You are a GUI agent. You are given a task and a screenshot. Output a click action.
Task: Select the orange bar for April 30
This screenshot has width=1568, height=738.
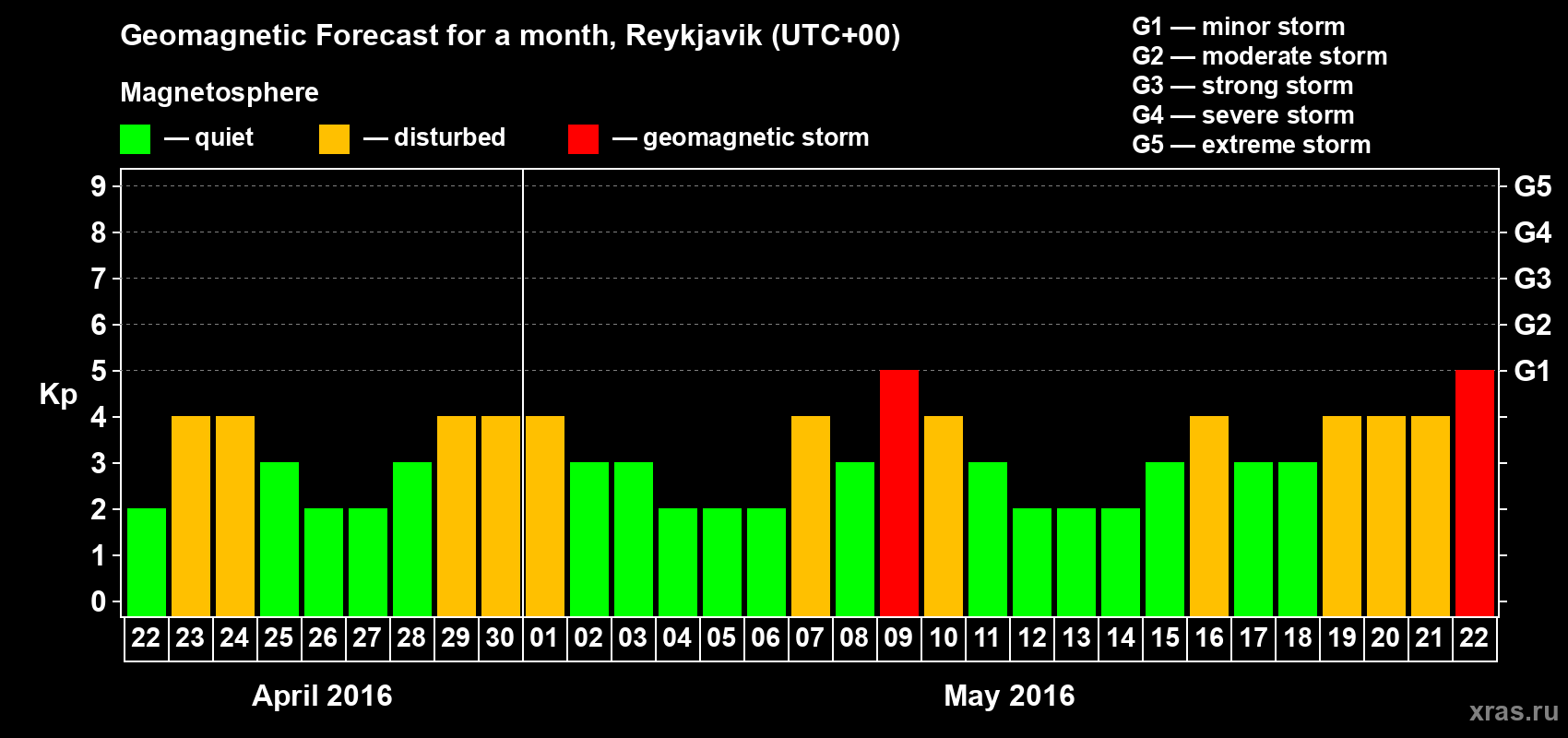click(501, 516)
